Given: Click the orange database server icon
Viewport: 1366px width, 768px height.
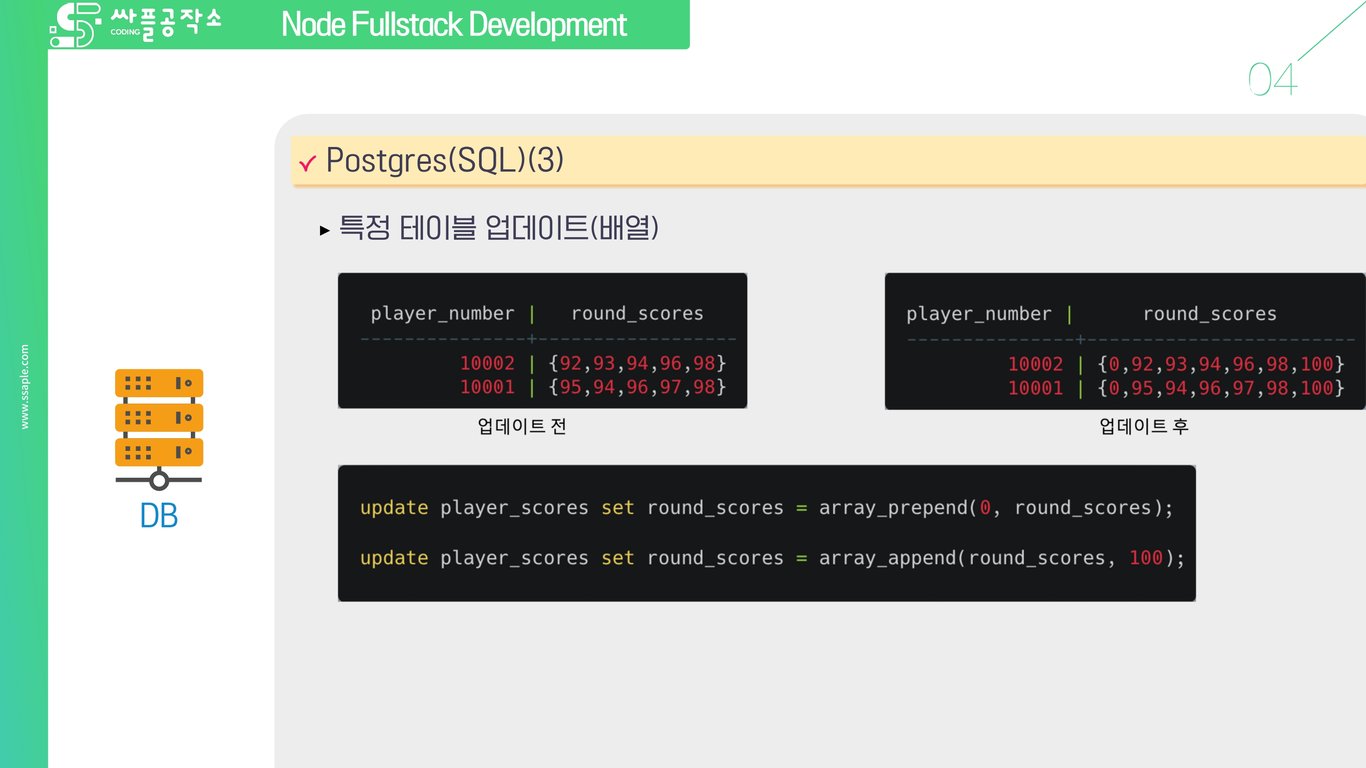Looking at the screenshot, I should point(159,429).
